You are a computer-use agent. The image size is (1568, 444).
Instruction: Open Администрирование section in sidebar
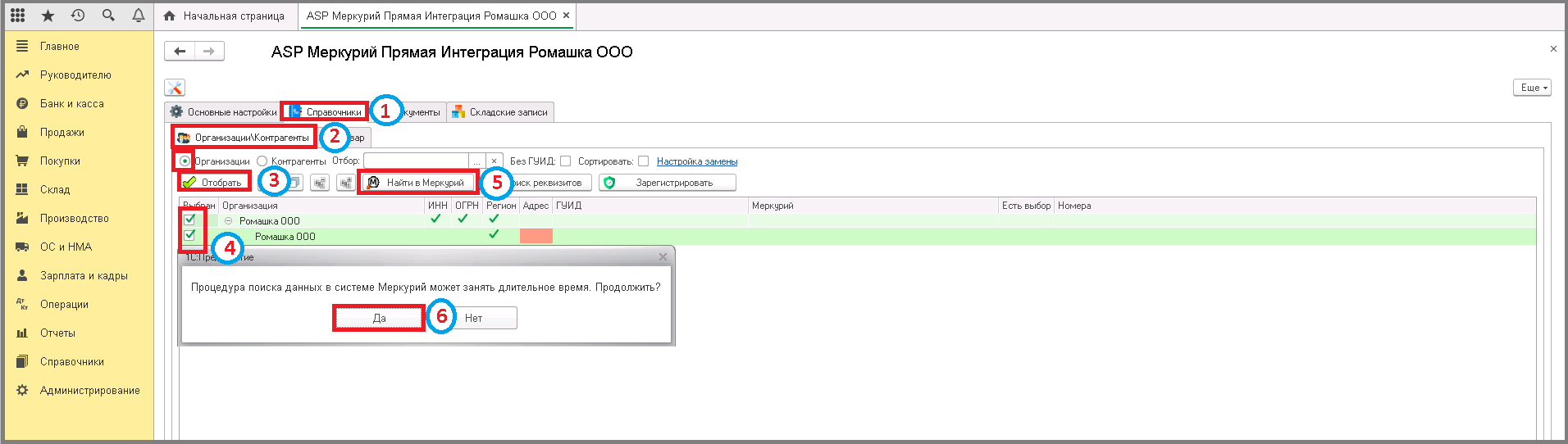coord(89,391)
